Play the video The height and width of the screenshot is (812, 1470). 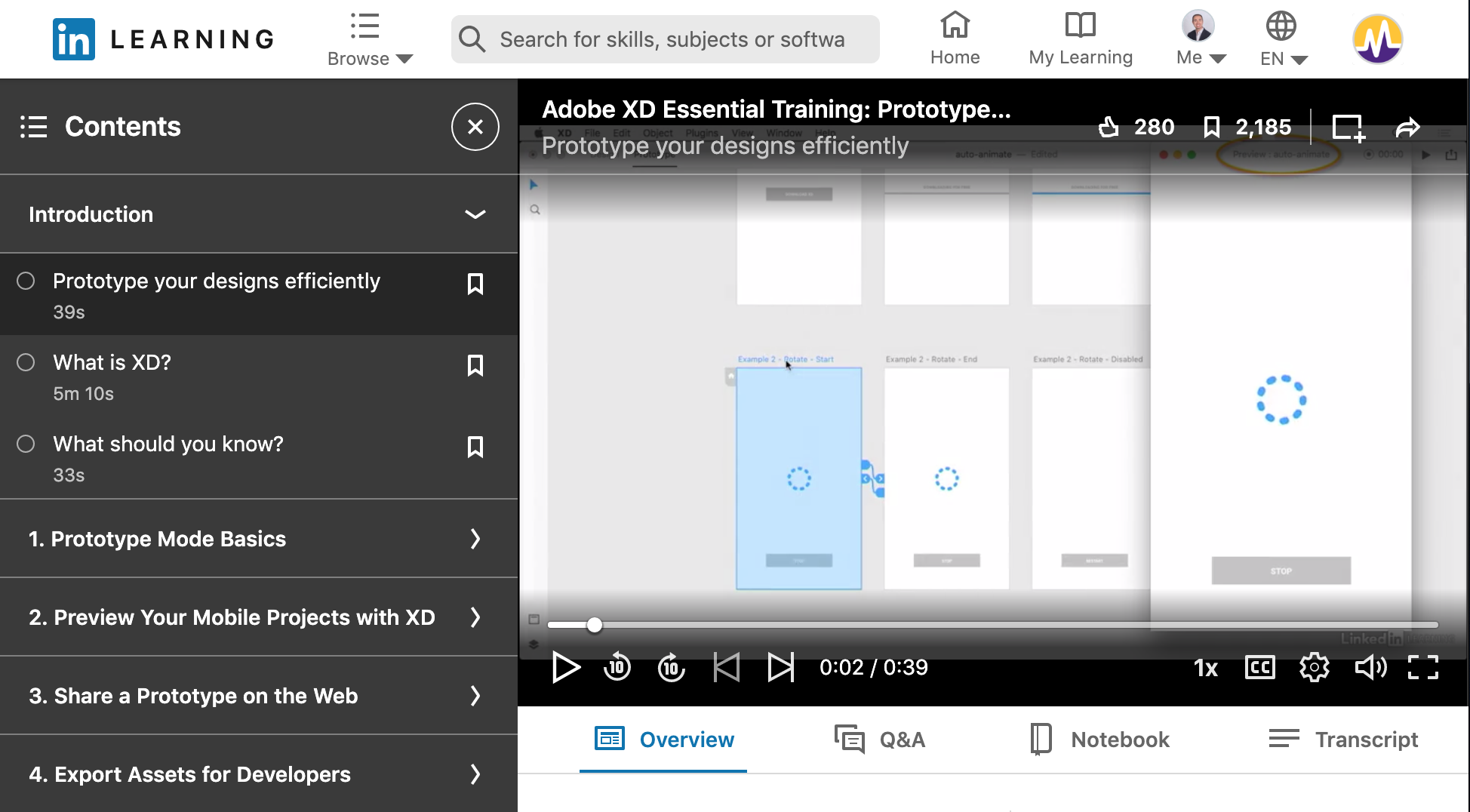(565, 667)
